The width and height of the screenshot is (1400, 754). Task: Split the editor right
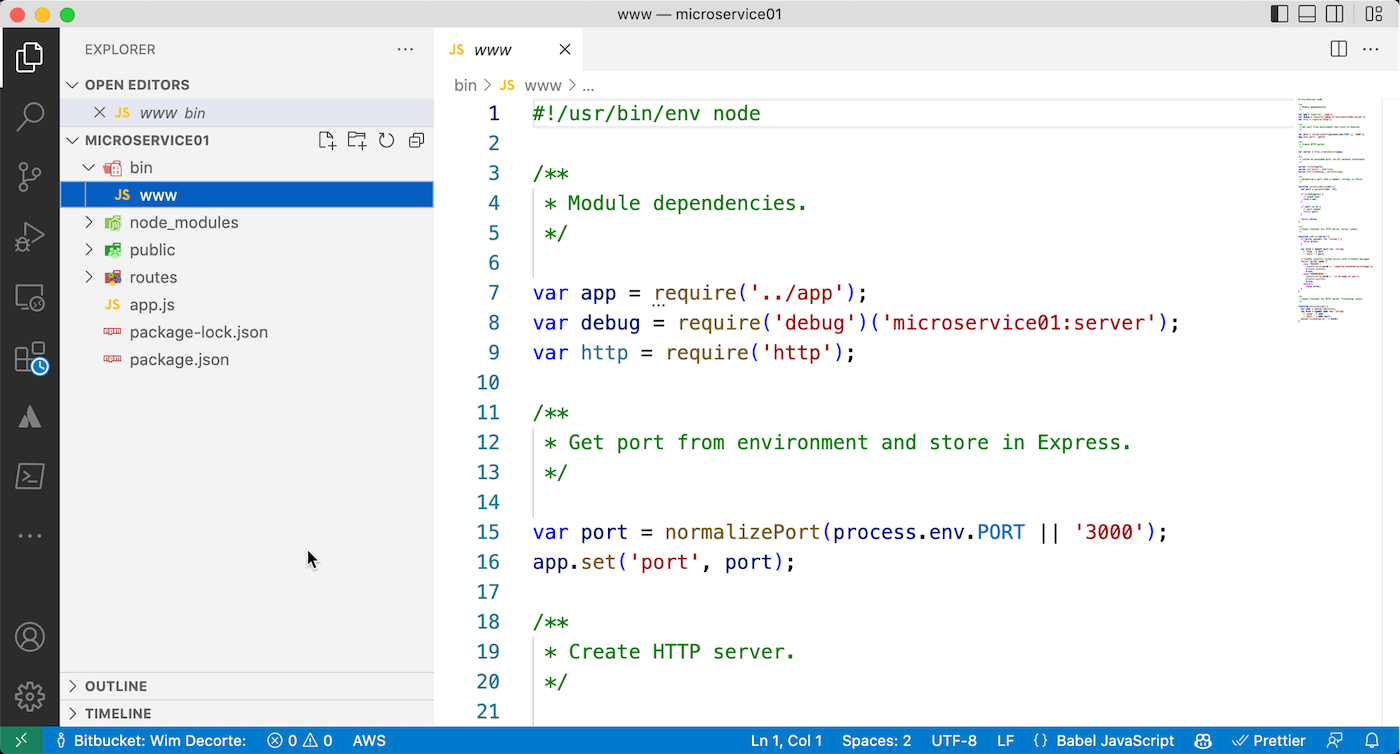(x=1339, y=49)
